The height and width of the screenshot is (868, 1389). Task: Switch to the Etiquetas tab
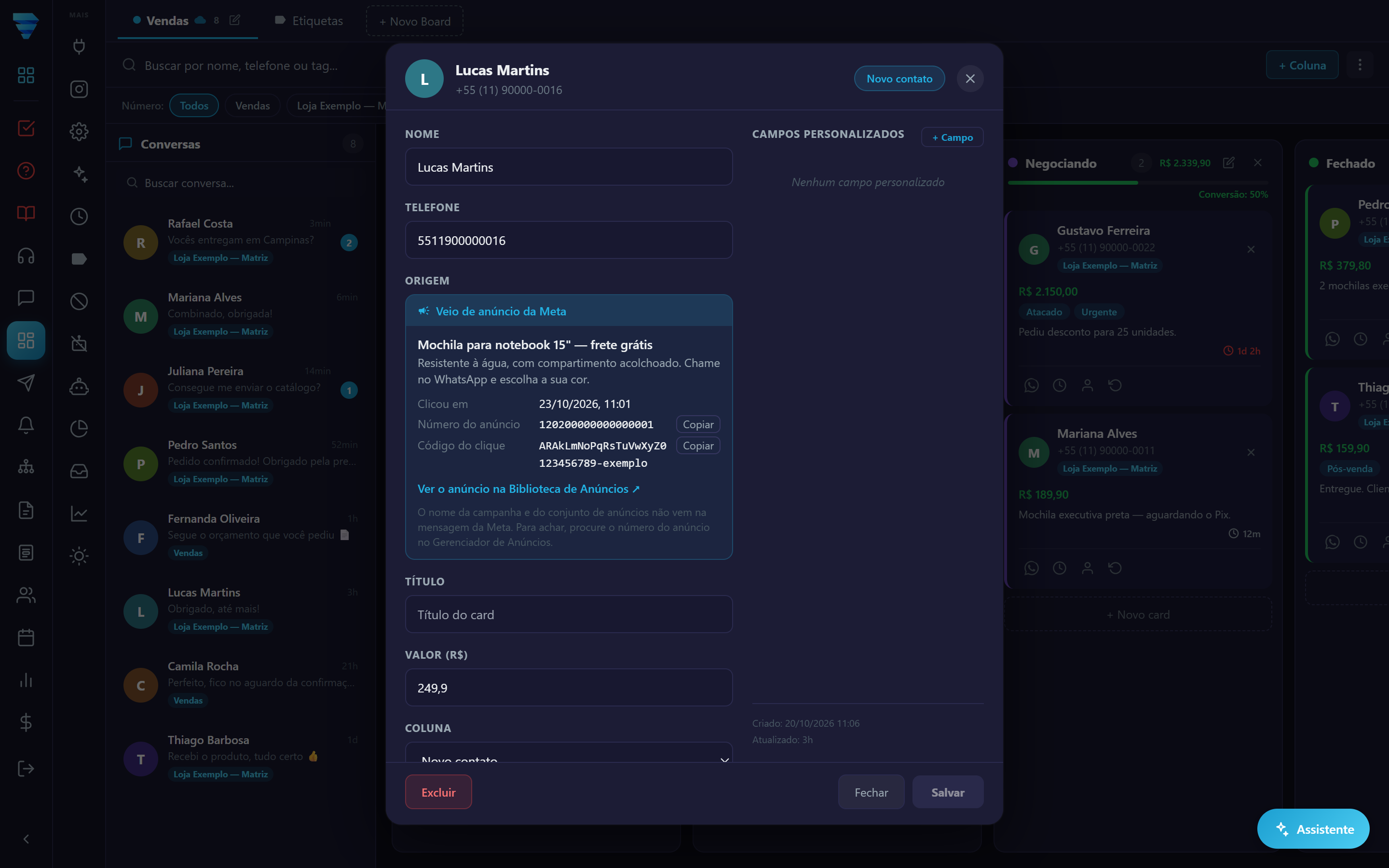pyautogui.click(x=309, y=21)
